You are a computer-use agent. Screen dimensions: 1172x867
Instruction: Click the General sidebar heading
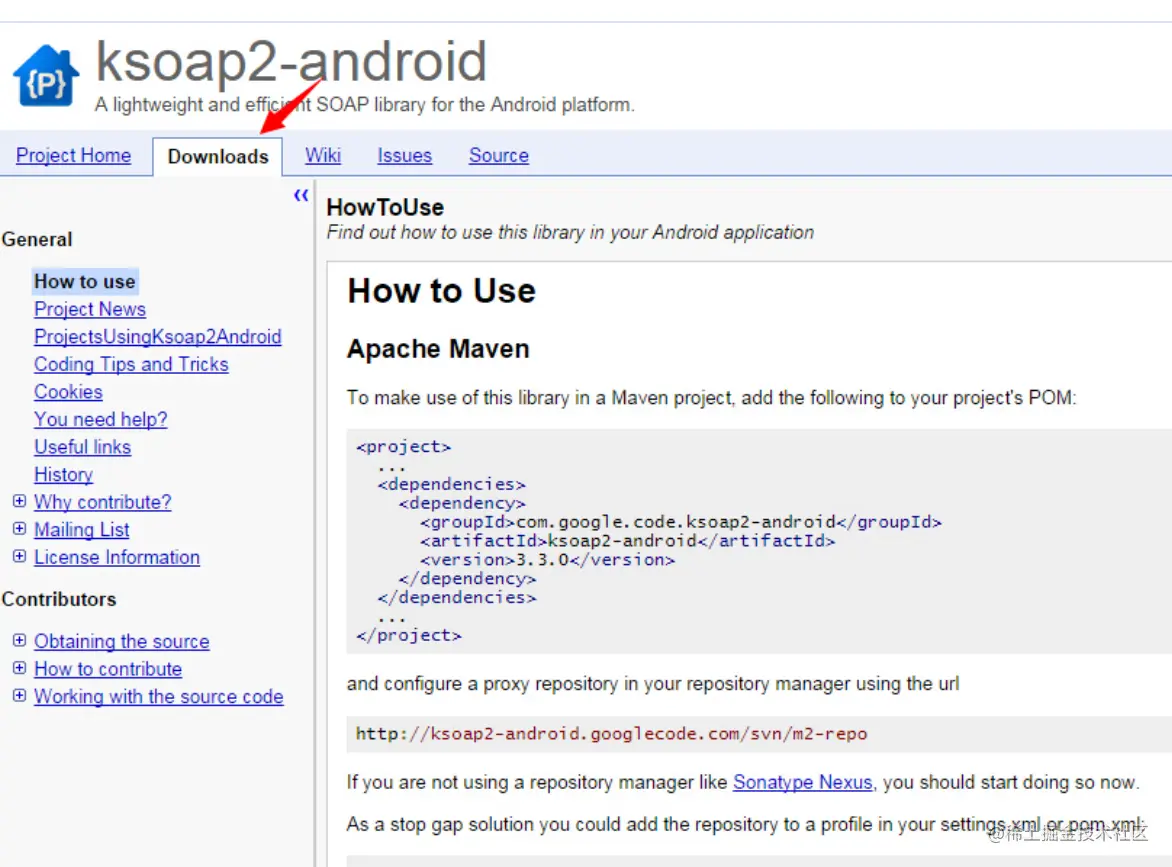tap(37, 240)
